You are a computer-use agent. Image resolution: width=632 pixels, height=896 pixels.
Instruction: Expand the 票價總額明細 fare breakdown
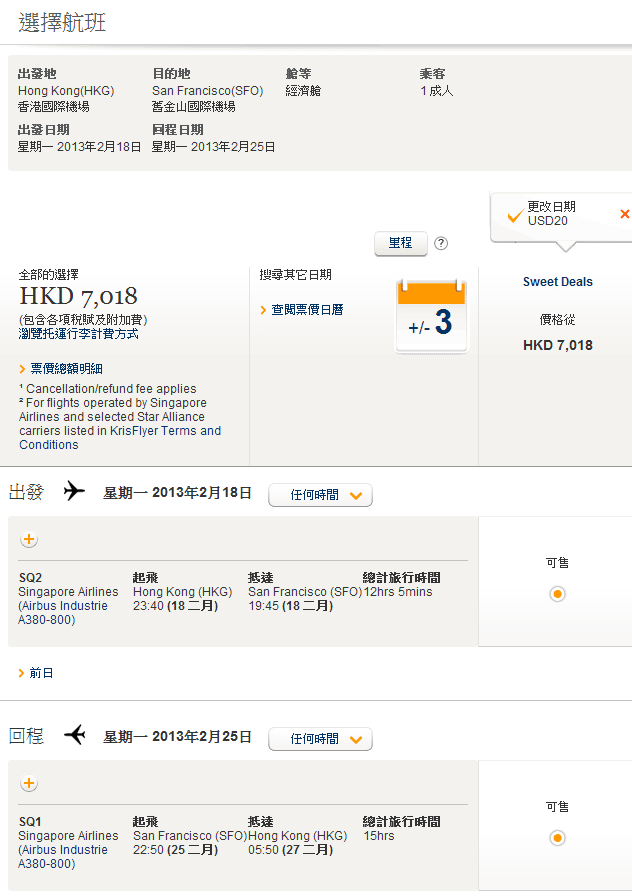click(66, 369)
